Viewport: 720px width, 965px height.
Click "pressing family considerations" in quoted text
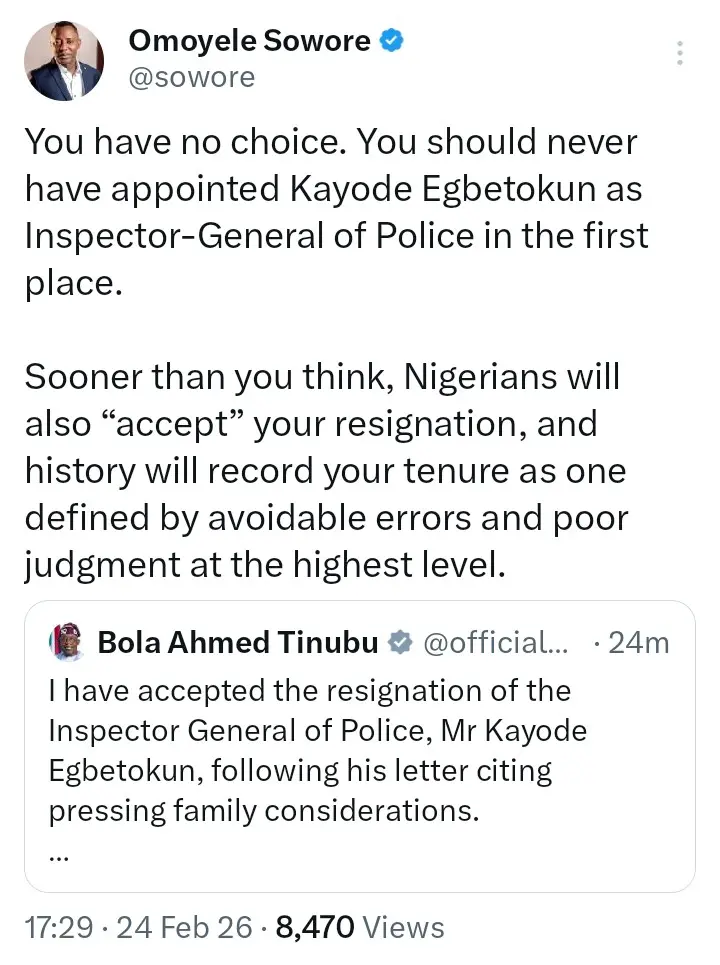click(264, 810)
